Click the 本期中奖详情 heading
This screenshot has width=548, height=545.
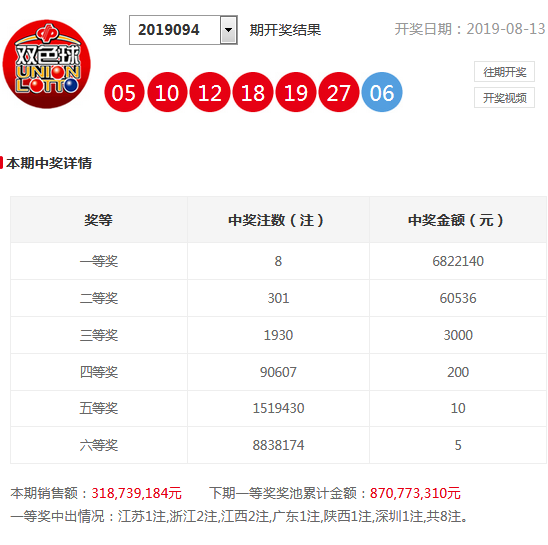point(49,163)
